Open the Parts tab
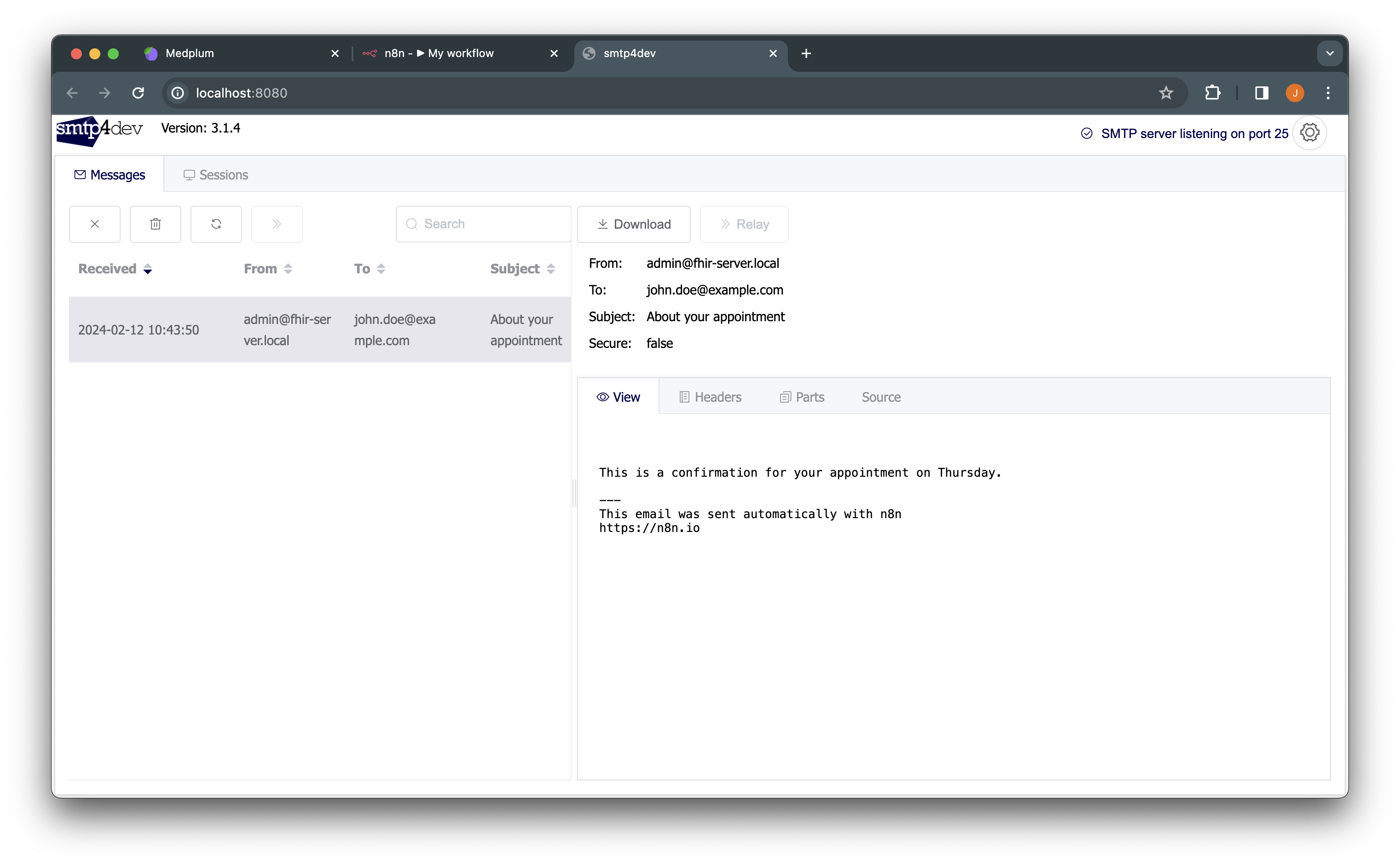The width and height of the screenshot is (1400, 866). [x=802, y=397]
